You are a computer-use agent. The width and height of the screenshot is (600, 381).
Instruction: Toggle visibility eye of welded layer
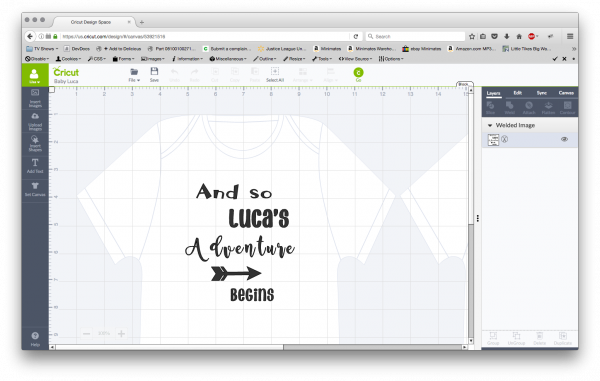tap(564, 139)
